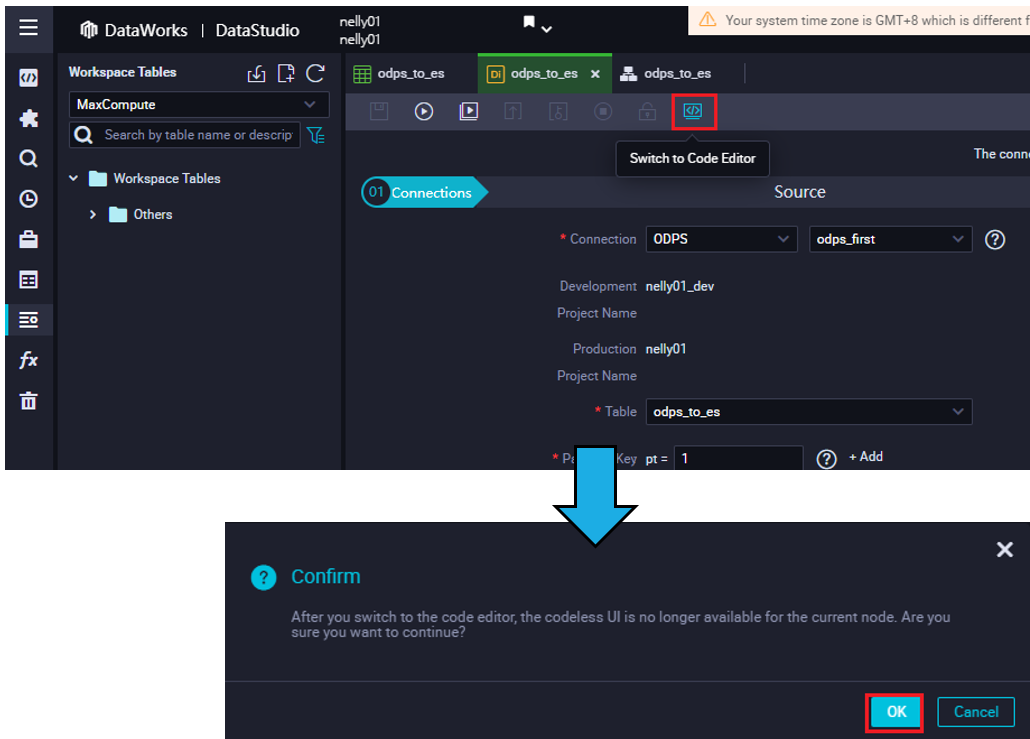Open the table layout sidebar icon
1030x739 pixels.
pos(28,280)
